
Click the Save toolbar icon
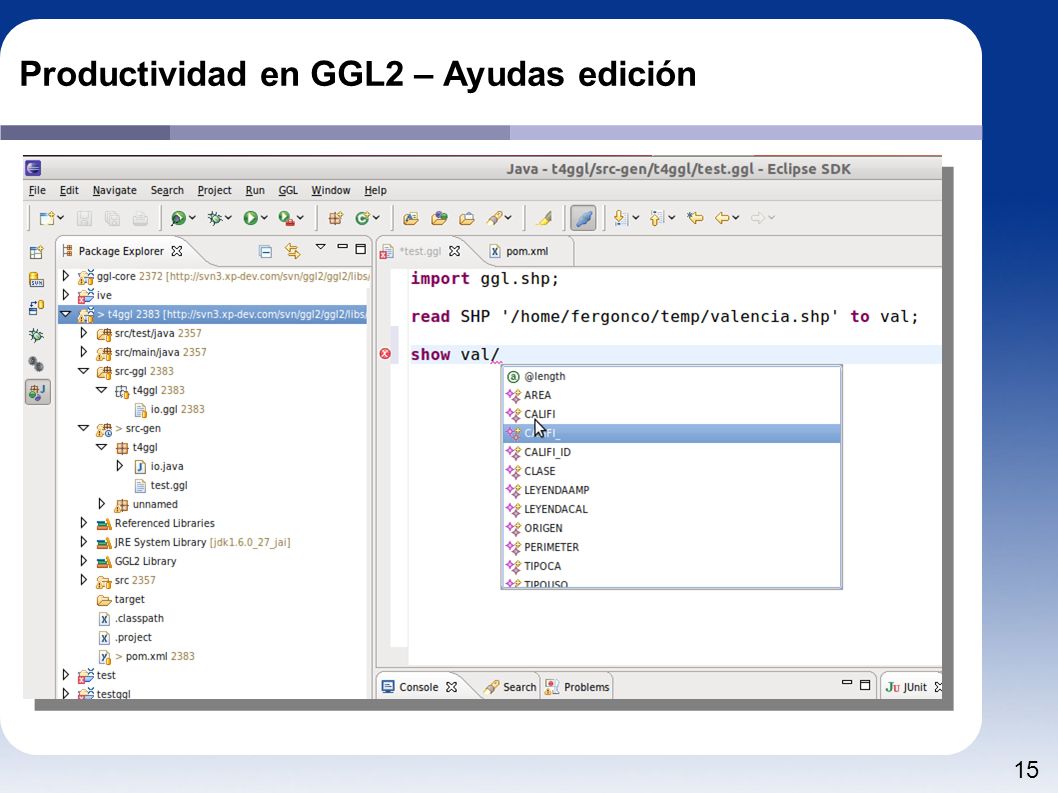coord(84,218)
